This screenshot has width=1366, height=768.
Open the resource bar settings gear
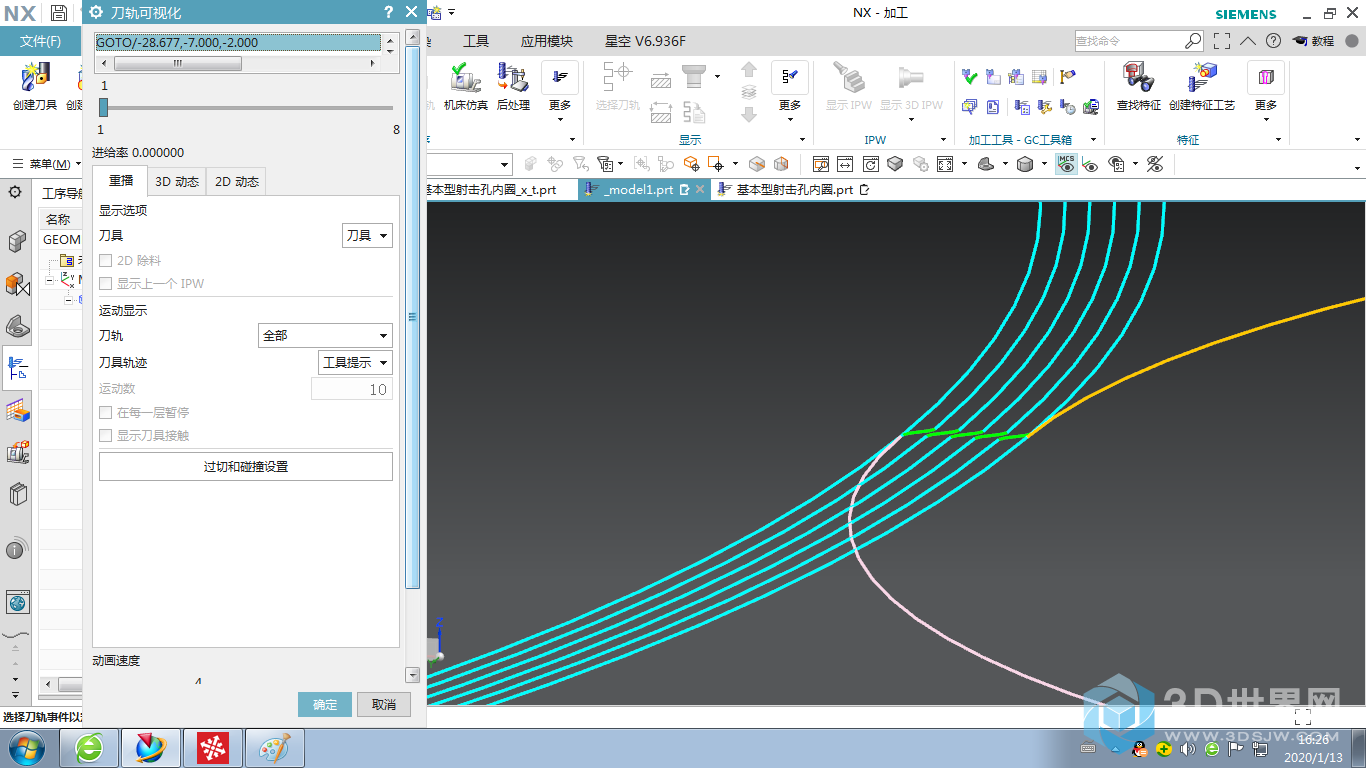click(15, 192)
